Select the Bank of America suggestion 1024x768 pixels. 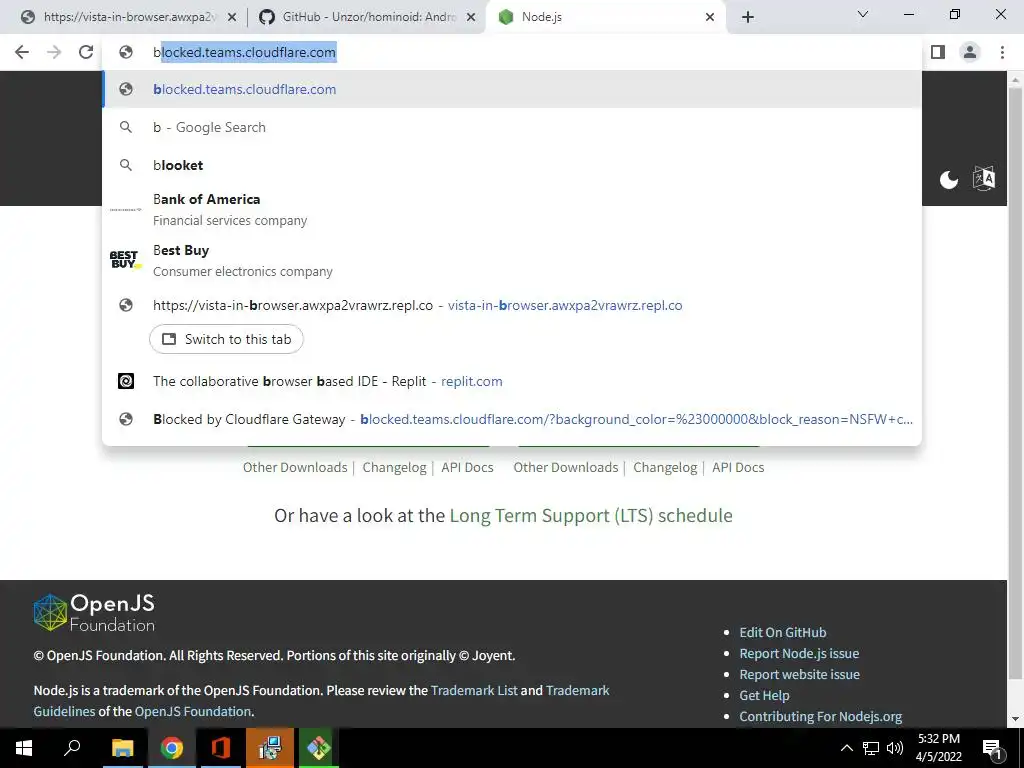coord(512,210)
